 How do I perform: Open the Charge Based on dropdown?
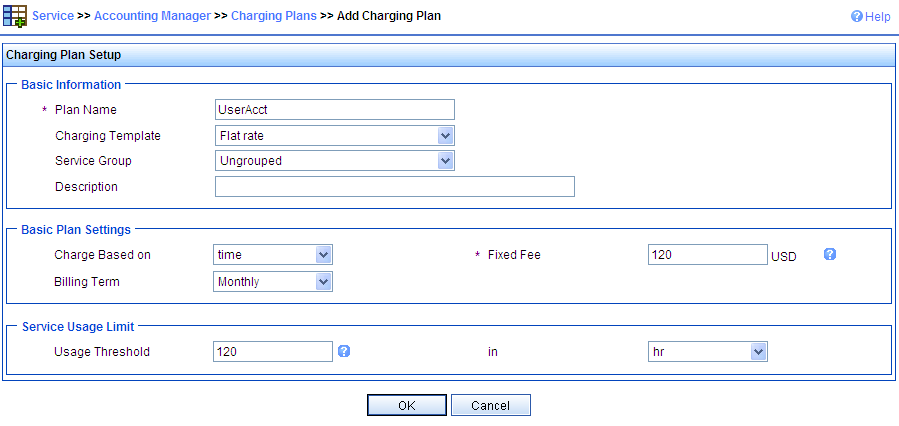273,255
